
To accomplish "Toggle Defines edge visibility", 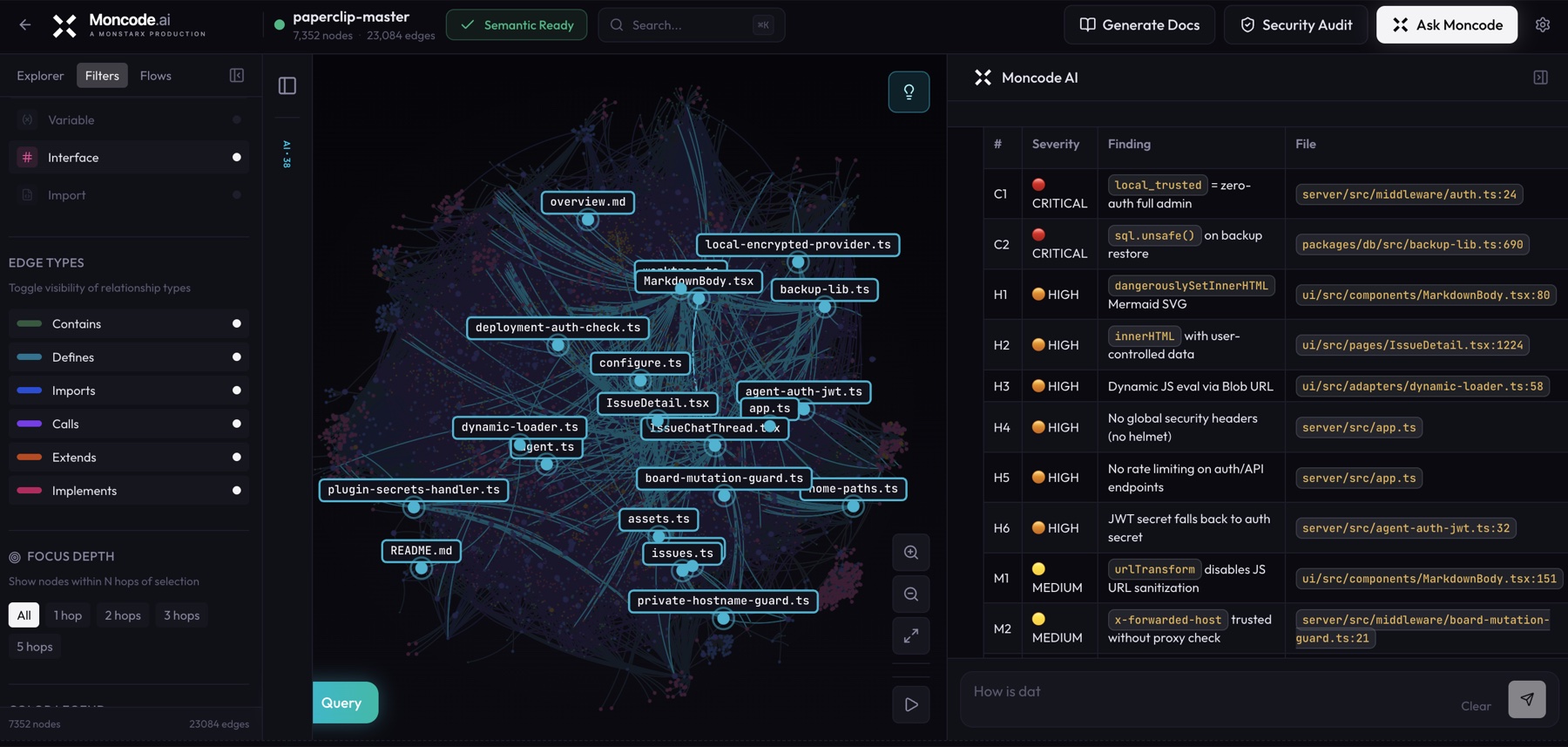I will [237, 357].
